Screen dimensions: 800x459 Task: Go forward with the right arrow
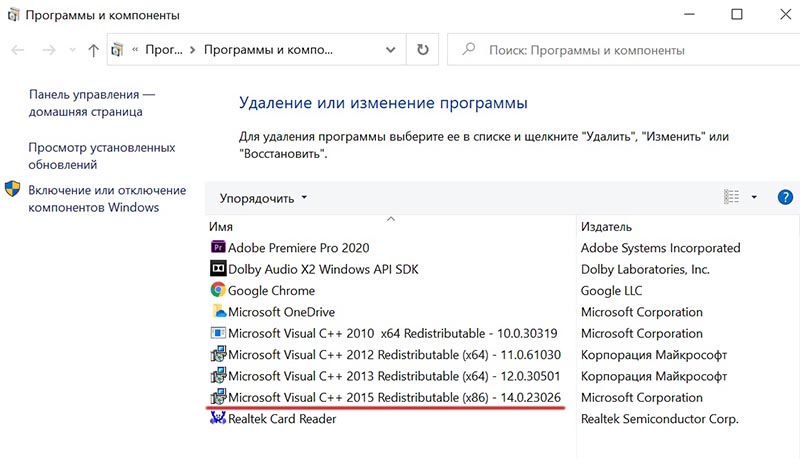pyautogui.click(x=49, y=50)
